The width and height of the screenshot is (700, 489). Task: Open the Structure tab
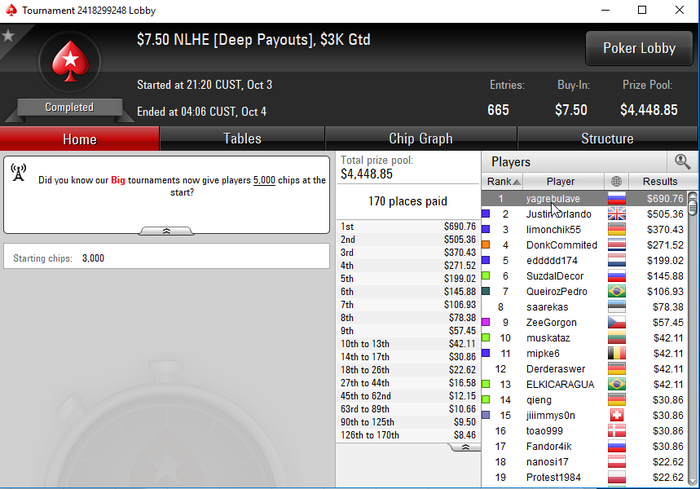pyautogui.click(x=607, y=138)
